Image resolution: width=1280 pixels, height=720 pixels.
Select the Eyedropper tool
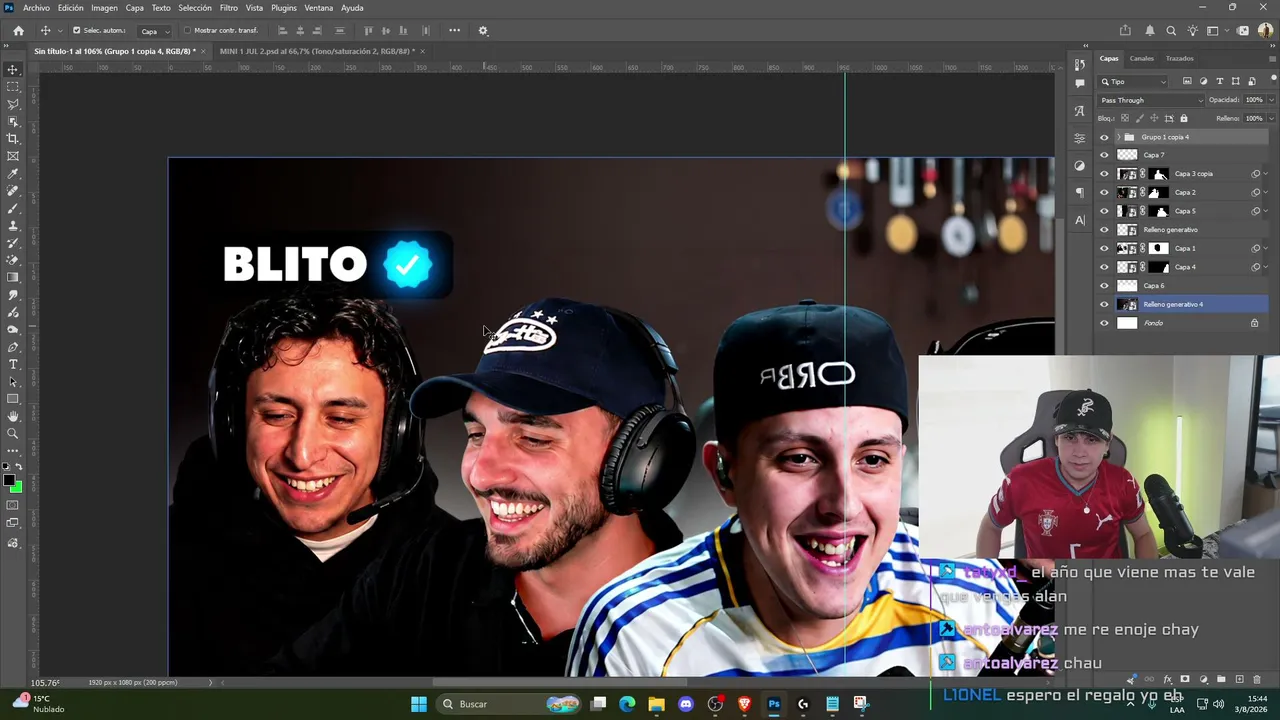point(13,174)
